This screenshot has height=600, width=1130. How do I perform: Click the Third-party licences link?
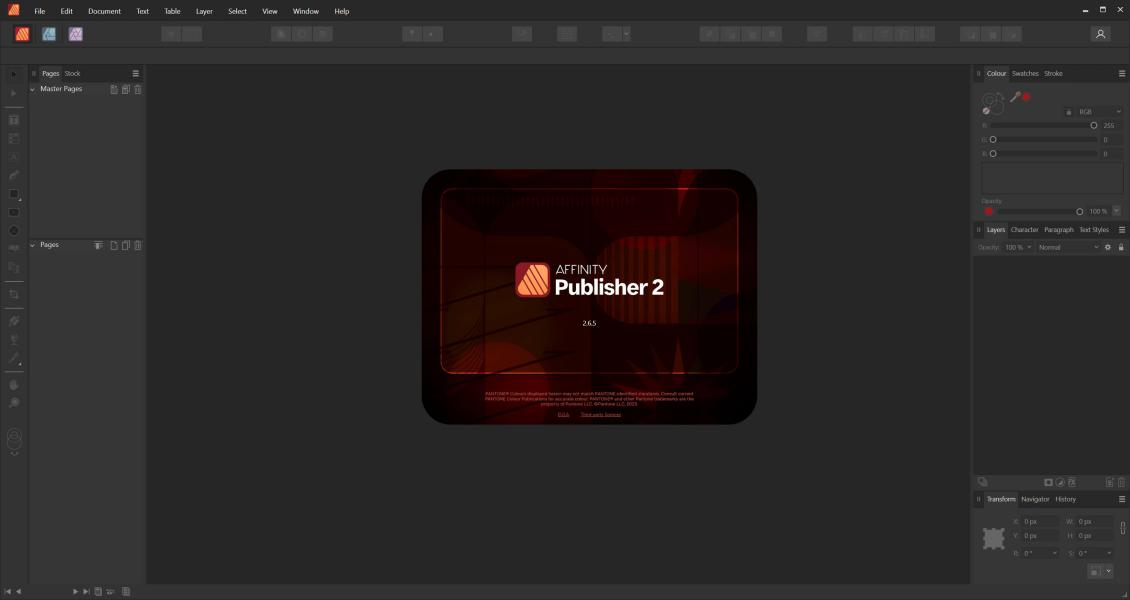(600, 414)
